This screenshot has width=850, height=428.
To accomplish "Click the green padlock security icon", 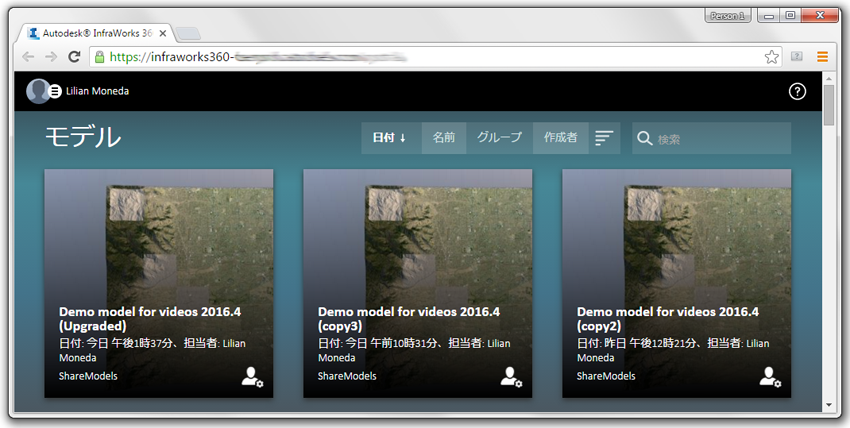I will [99, 57].
